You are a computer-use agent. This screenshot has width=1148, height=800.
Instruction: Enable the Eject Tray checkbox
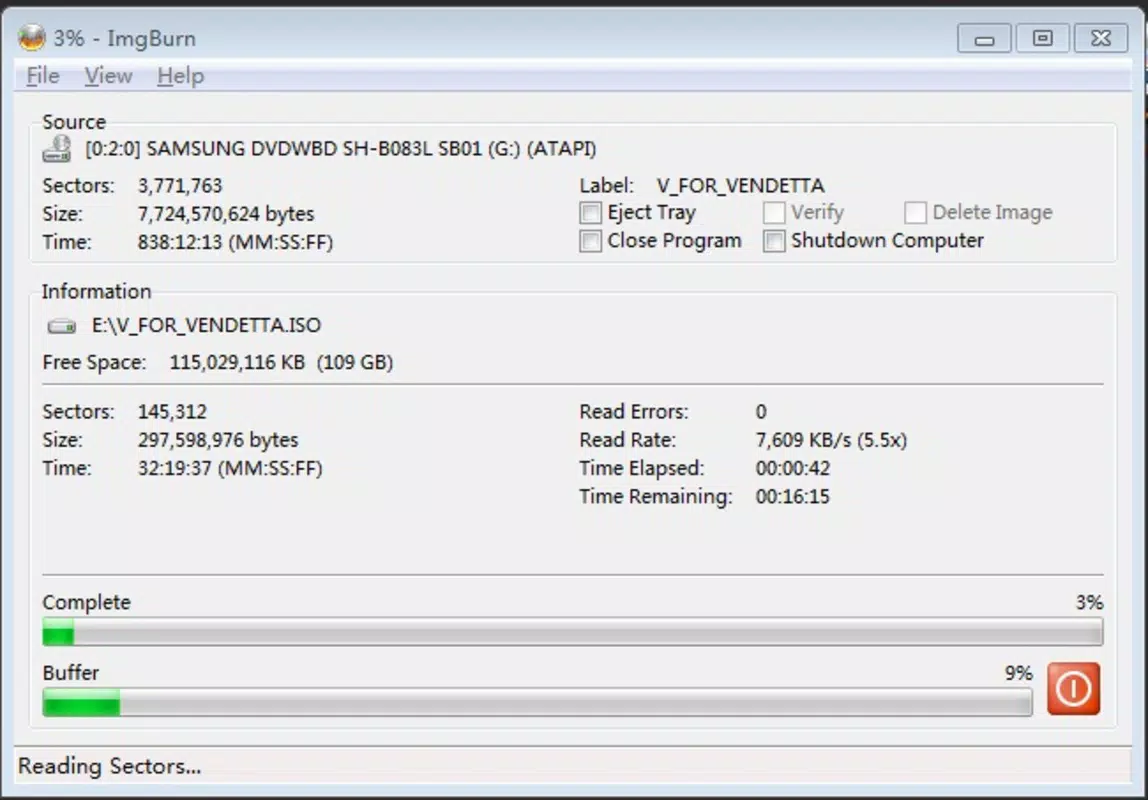pyautogui.click(x=591, y=212)
